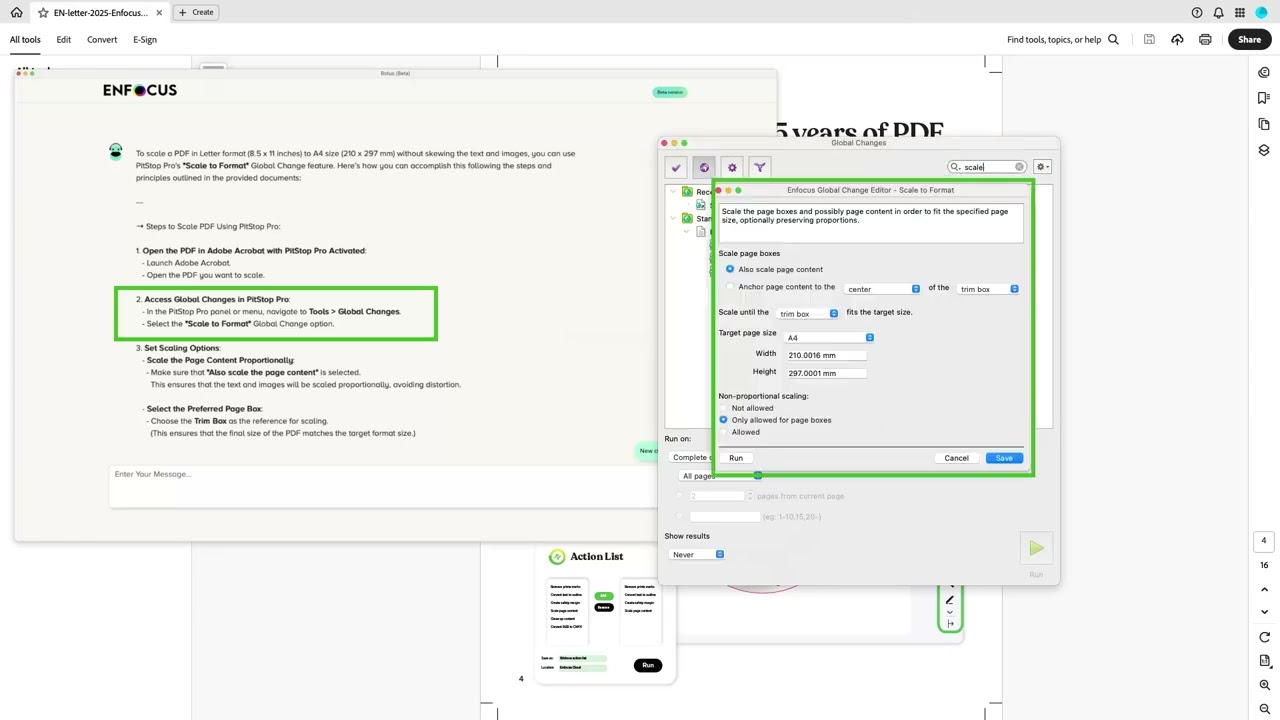Select 'Also scale page content' radio
This screenshot has height=720, width=1280.
[730, 269]
